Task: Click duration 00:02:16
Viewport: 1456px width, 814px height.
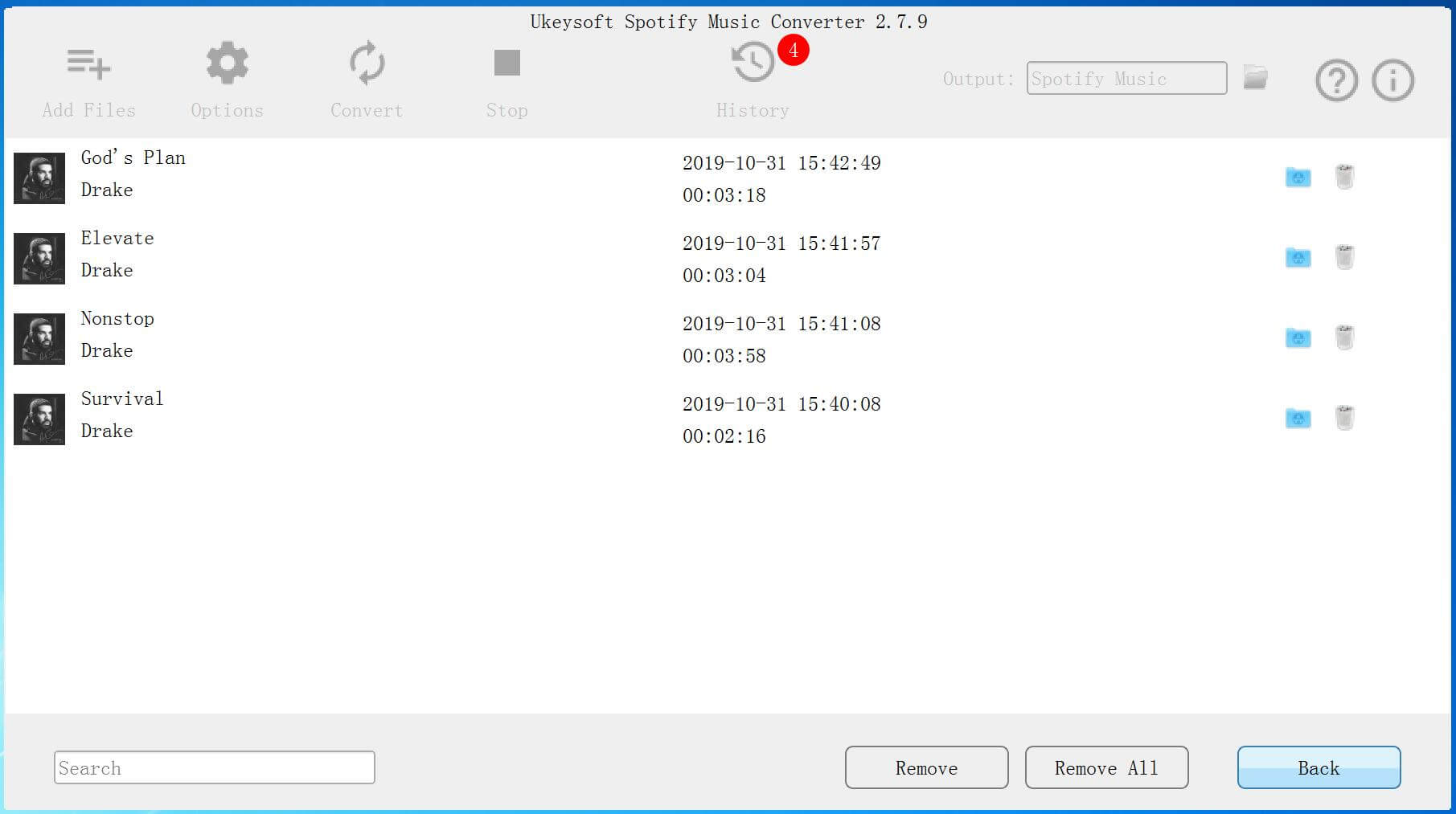Action: pyautogui.click(x=724, y=436)
